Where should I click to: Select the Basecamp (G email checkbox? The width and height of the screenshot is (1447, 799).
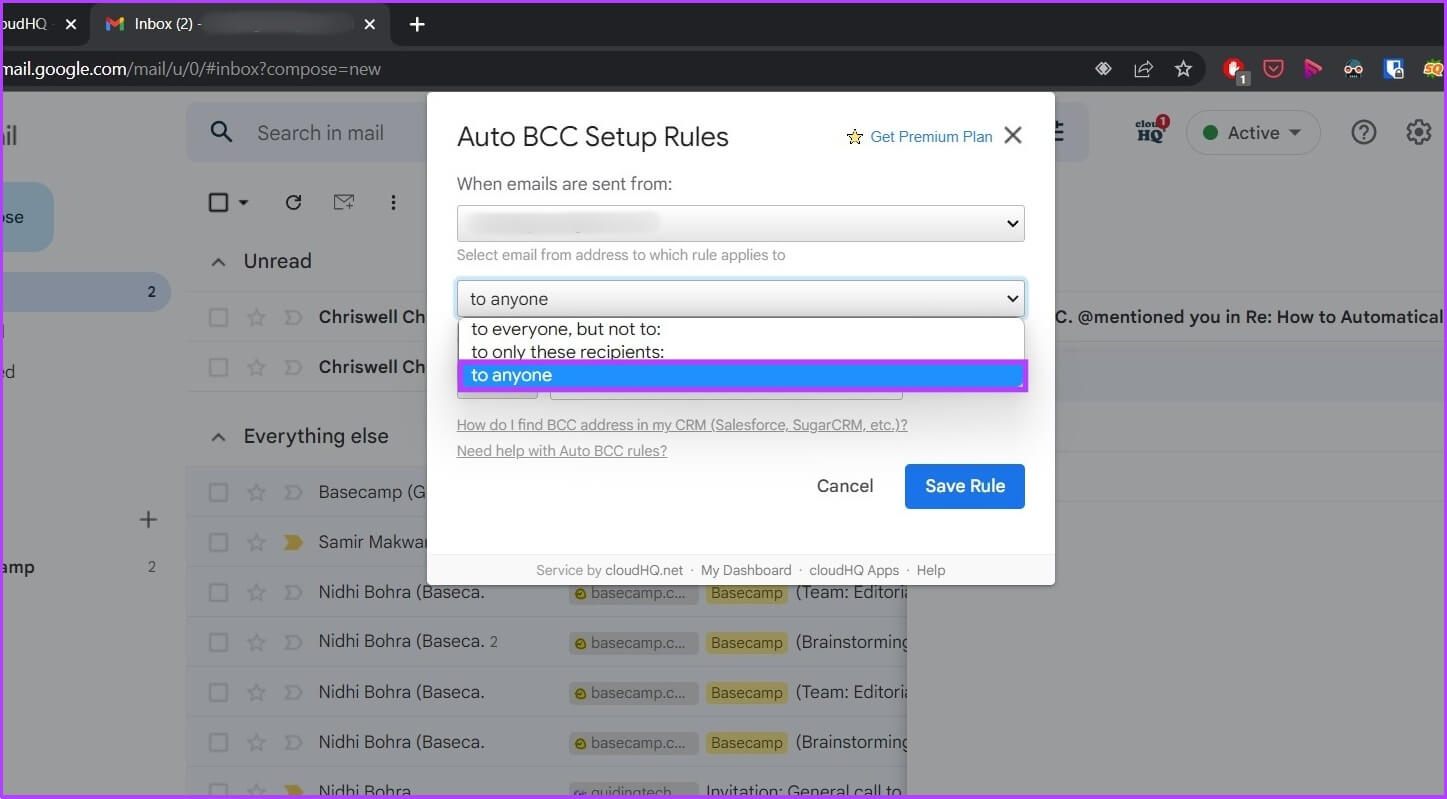218,492
